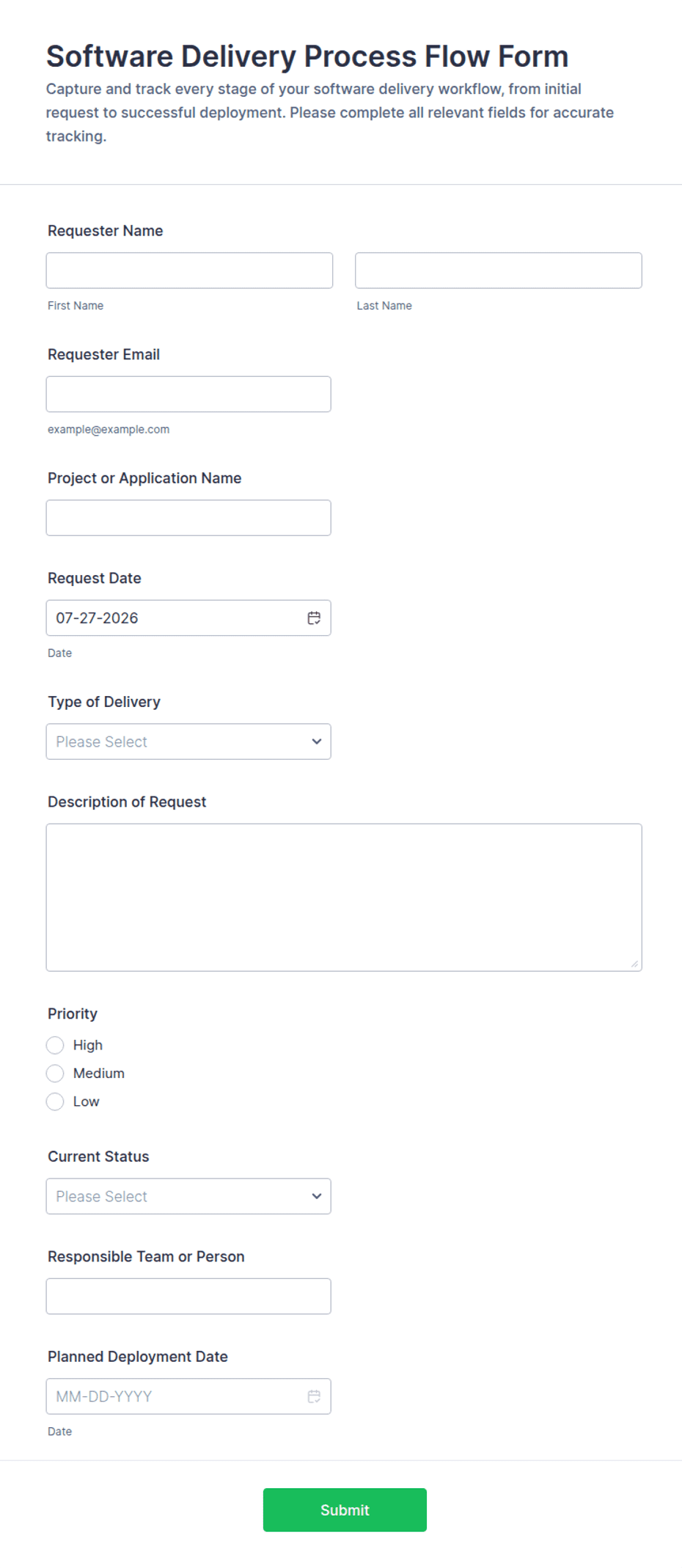Click the Current Status chevron arrow
682x1568 pixels.
317,1196
